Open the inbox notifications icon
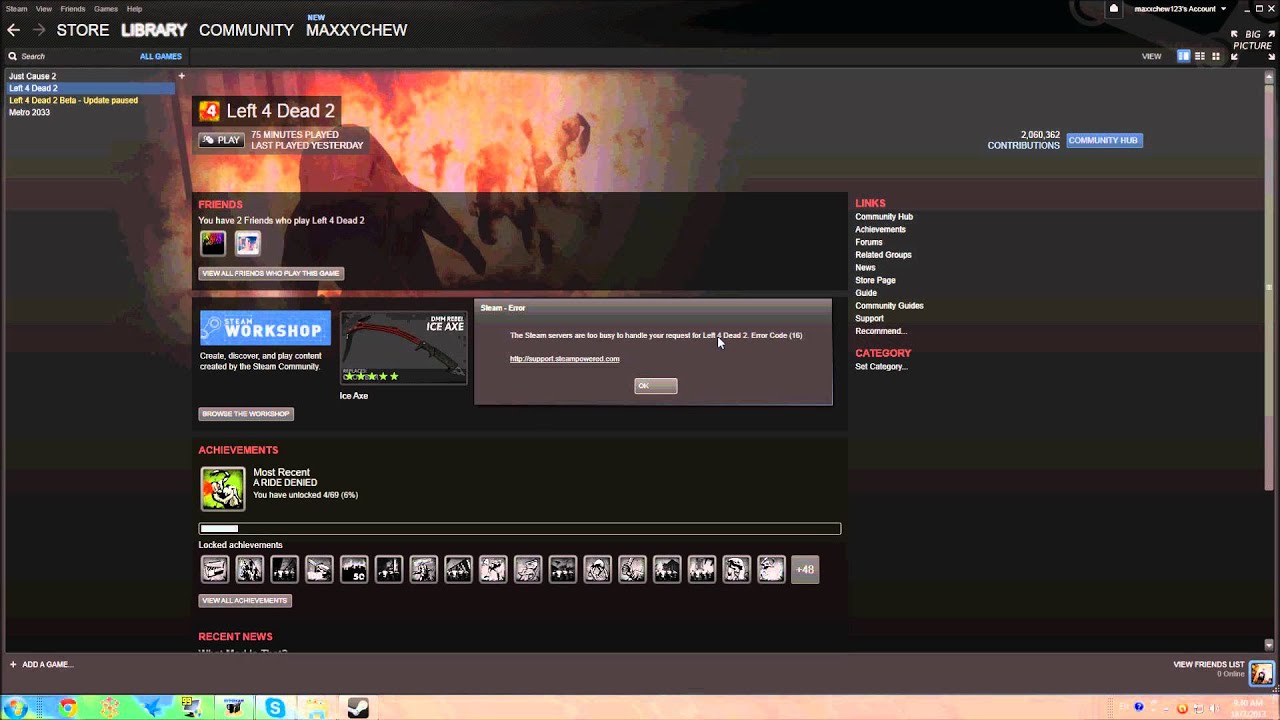Image resolution: width=1280 pixels, height=720 pixels. 1114,9
